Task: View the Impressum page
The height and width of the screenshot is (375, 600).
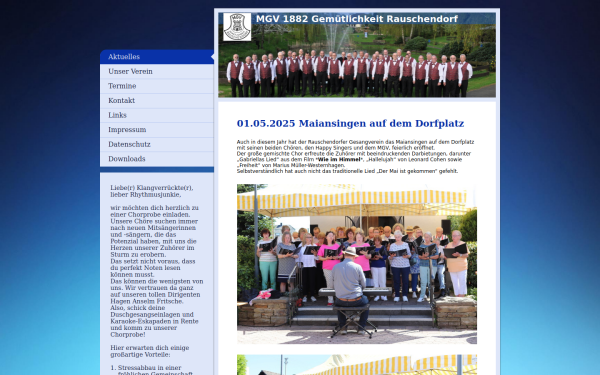Action: (157, 129)
